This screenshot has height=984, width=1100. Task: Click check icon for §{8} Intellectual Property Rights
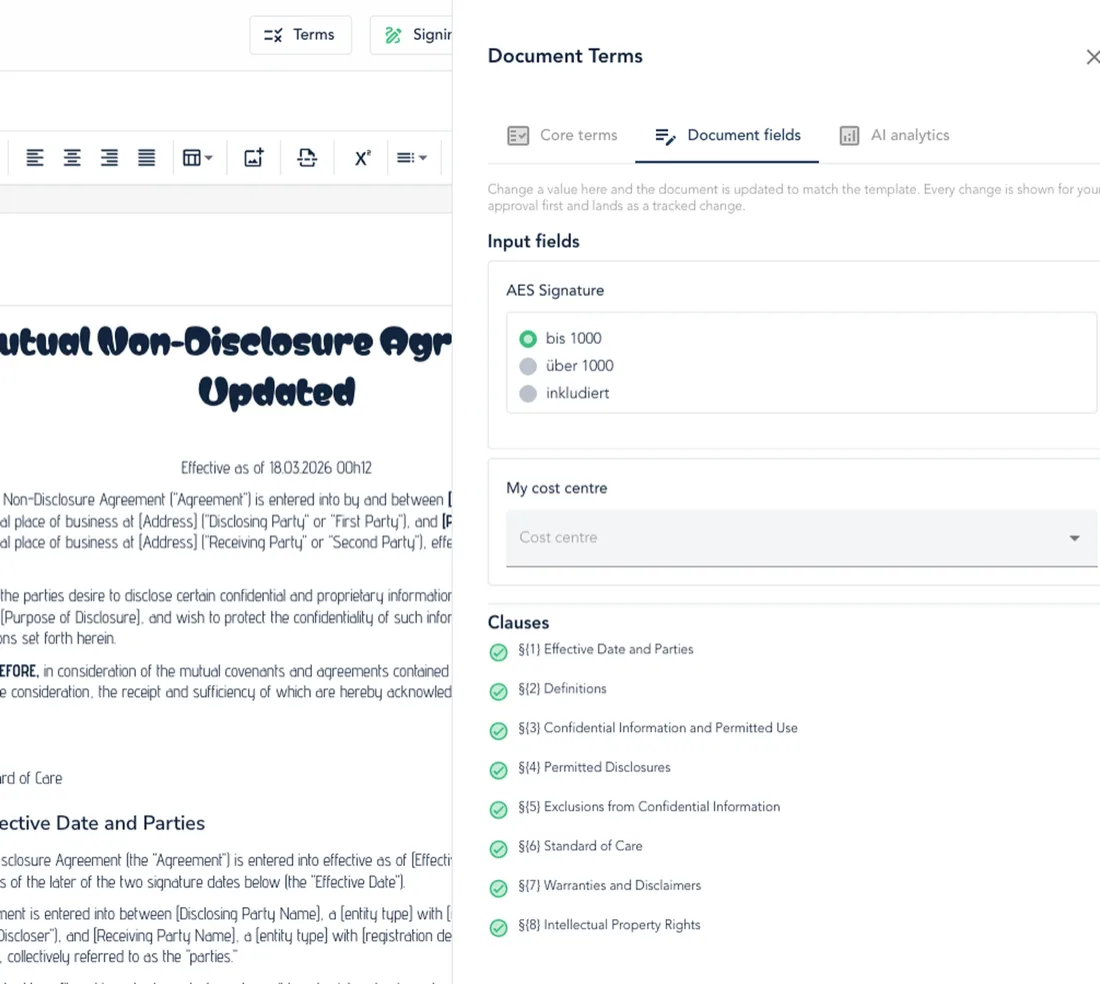click(498, 927)
